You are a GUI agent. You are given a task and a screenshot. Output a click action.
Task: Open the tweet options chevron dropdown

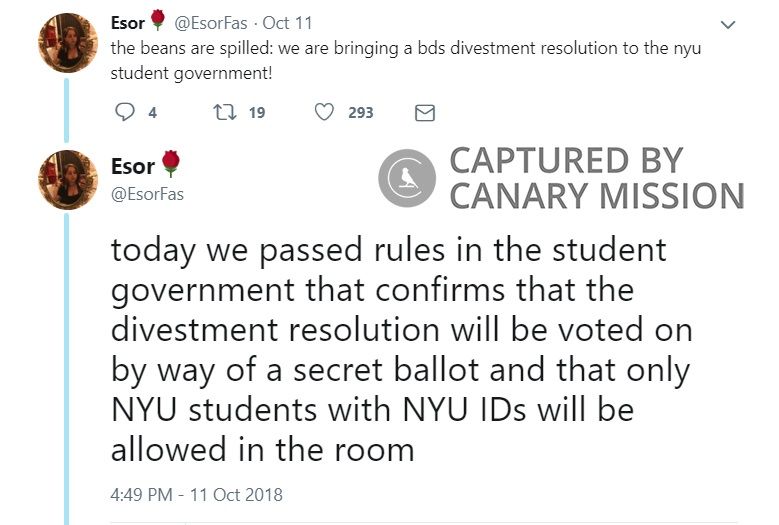click(728, 23)
